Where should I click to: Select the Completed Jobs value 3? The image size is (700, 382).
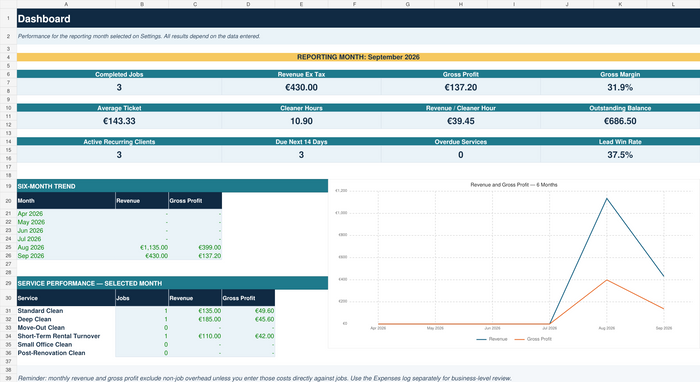(x=119, y=87)
